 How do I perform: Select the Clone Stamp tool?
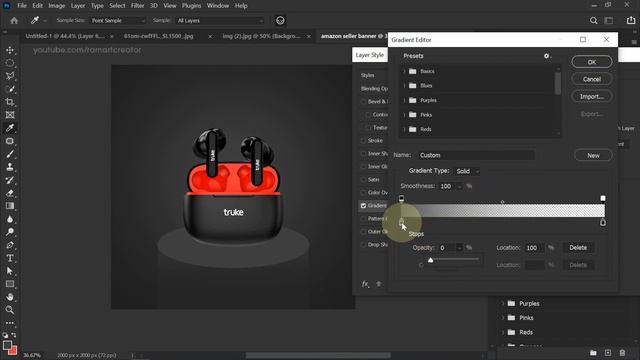10,167
